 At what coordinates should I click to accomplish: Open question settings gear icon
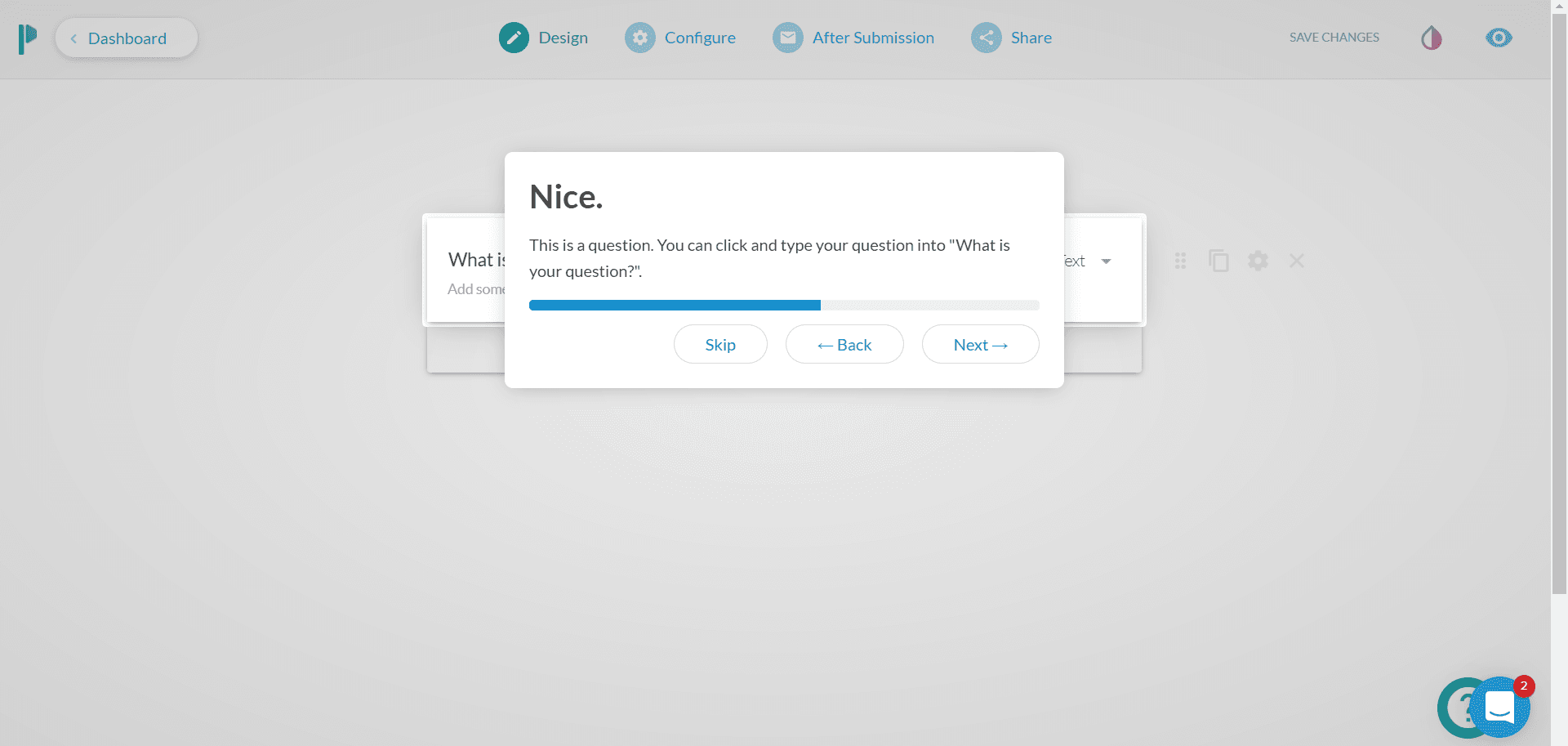click(1258, 261)
